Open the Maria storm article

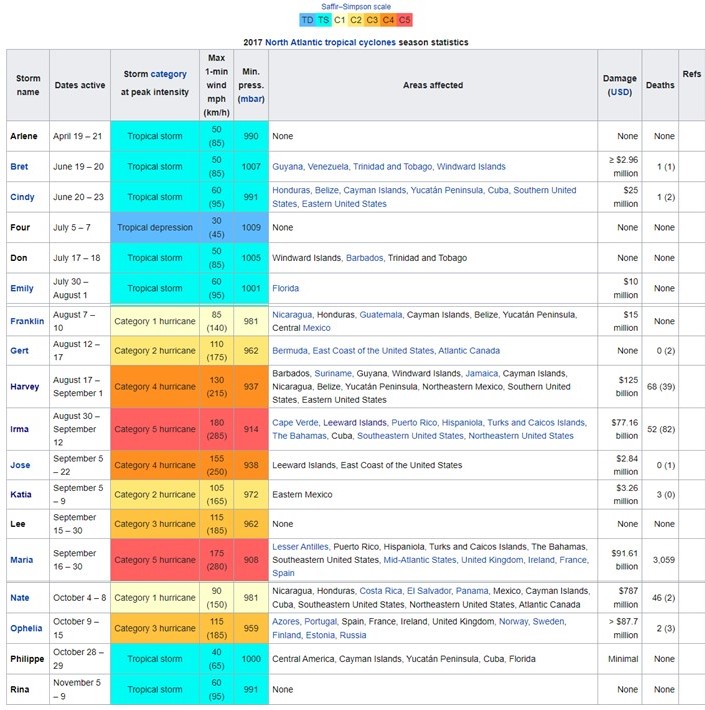[x=23, y=559]
